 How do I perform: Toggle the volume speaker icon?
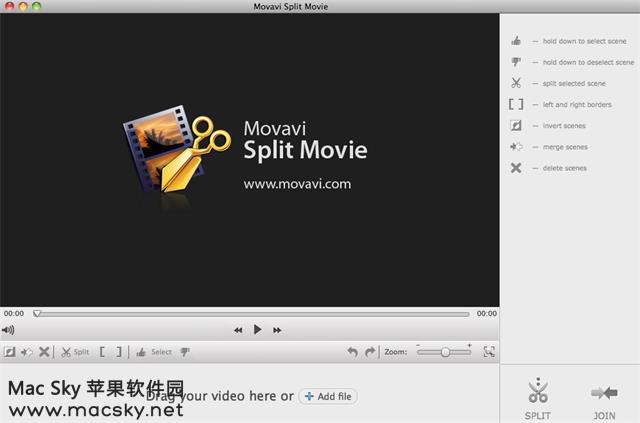8,329
